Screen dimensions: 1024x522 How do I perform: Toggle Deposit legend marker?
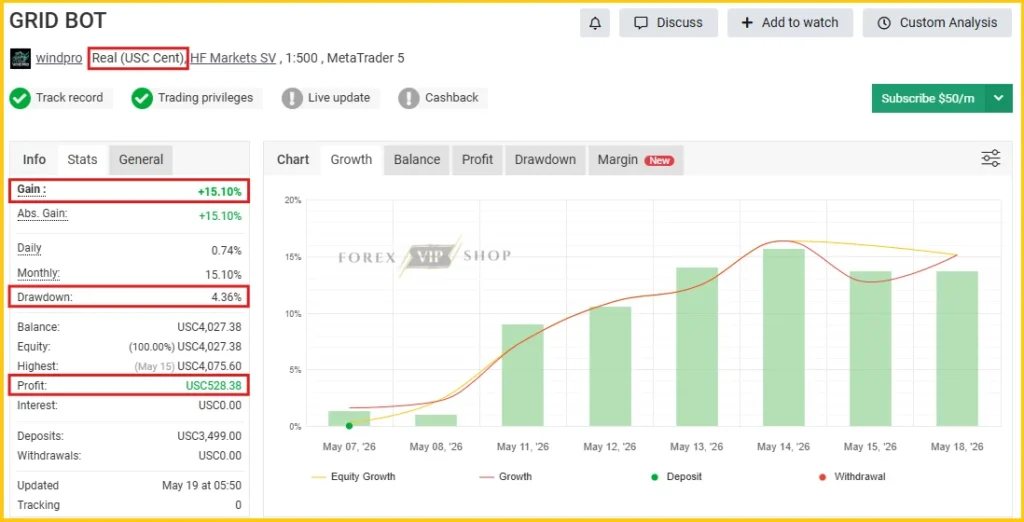coord(676,477)
